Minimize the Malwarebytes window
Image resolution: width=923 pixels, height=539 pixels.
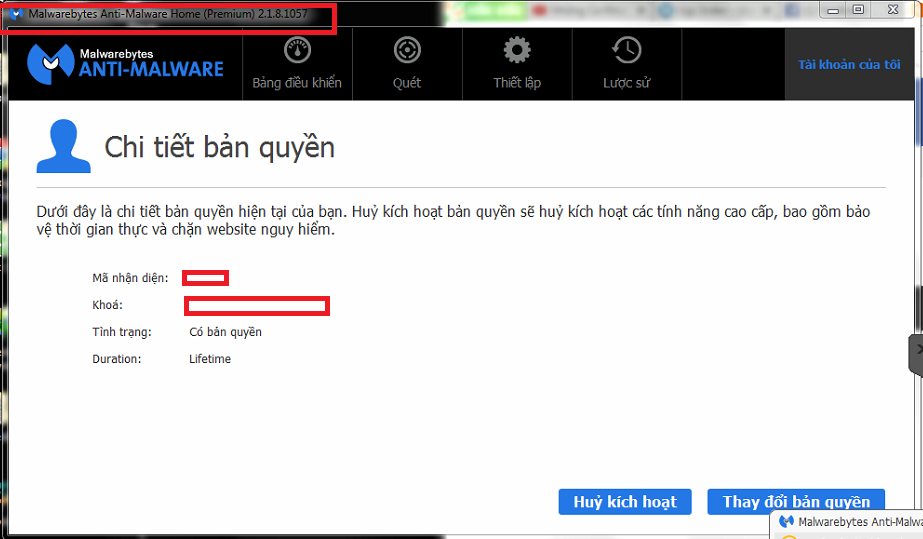click(x=833, y=10)
